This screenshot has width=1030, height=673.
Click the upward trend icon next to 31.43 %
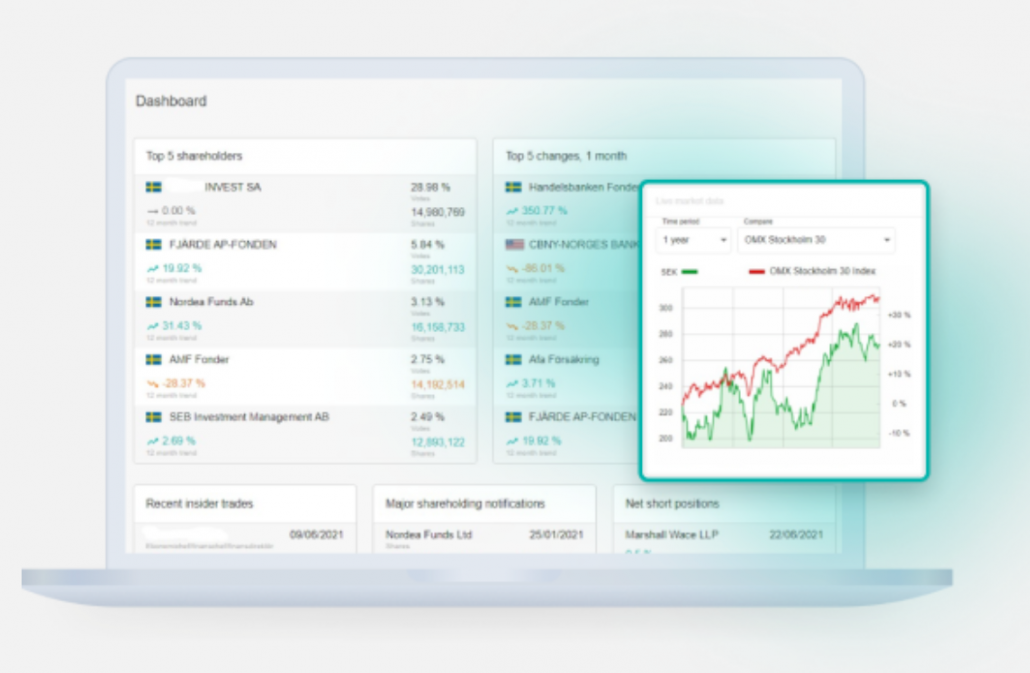point(152,326)
